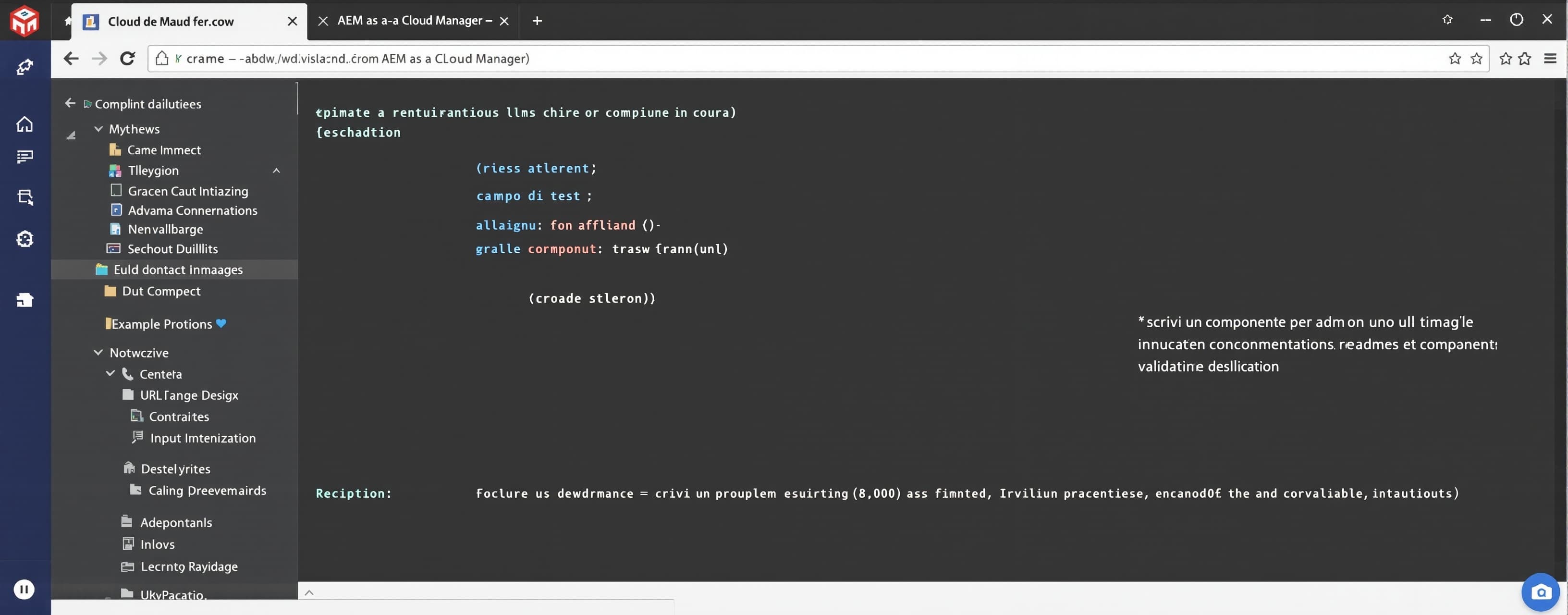Switch to the AEM as a-a Cloud Manager tab
1568x615 pixels.
tap(414, 21)
